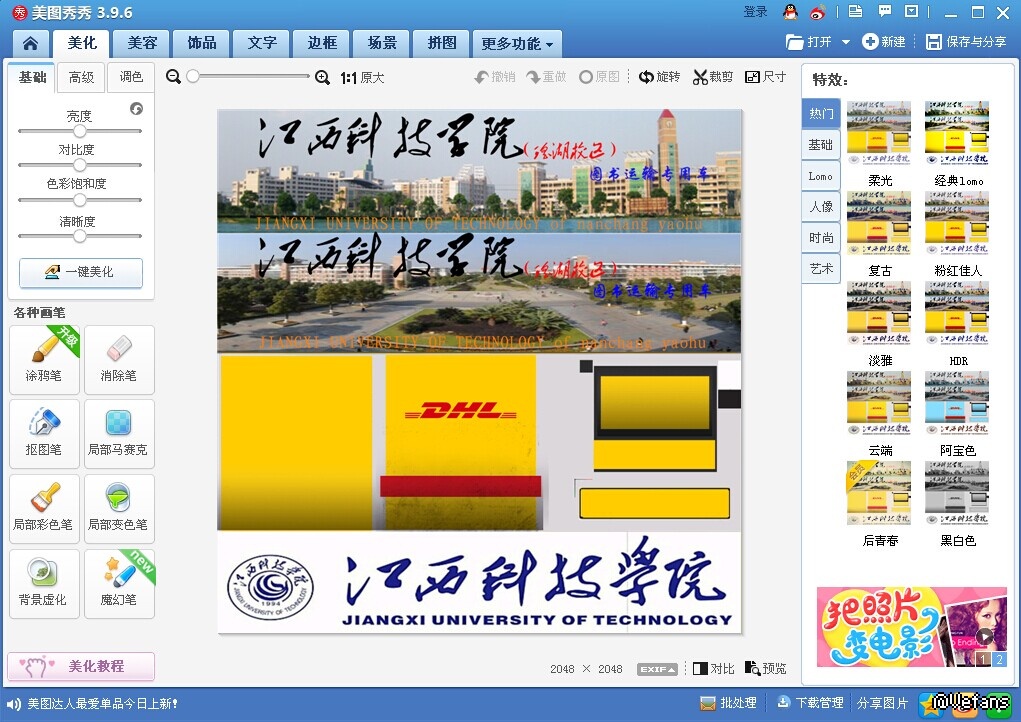Screen dimensions: 1021x722
Task: Pick the 局部彩色笔 local color brush
Action: pyautogui.click(x=44, y=509)
